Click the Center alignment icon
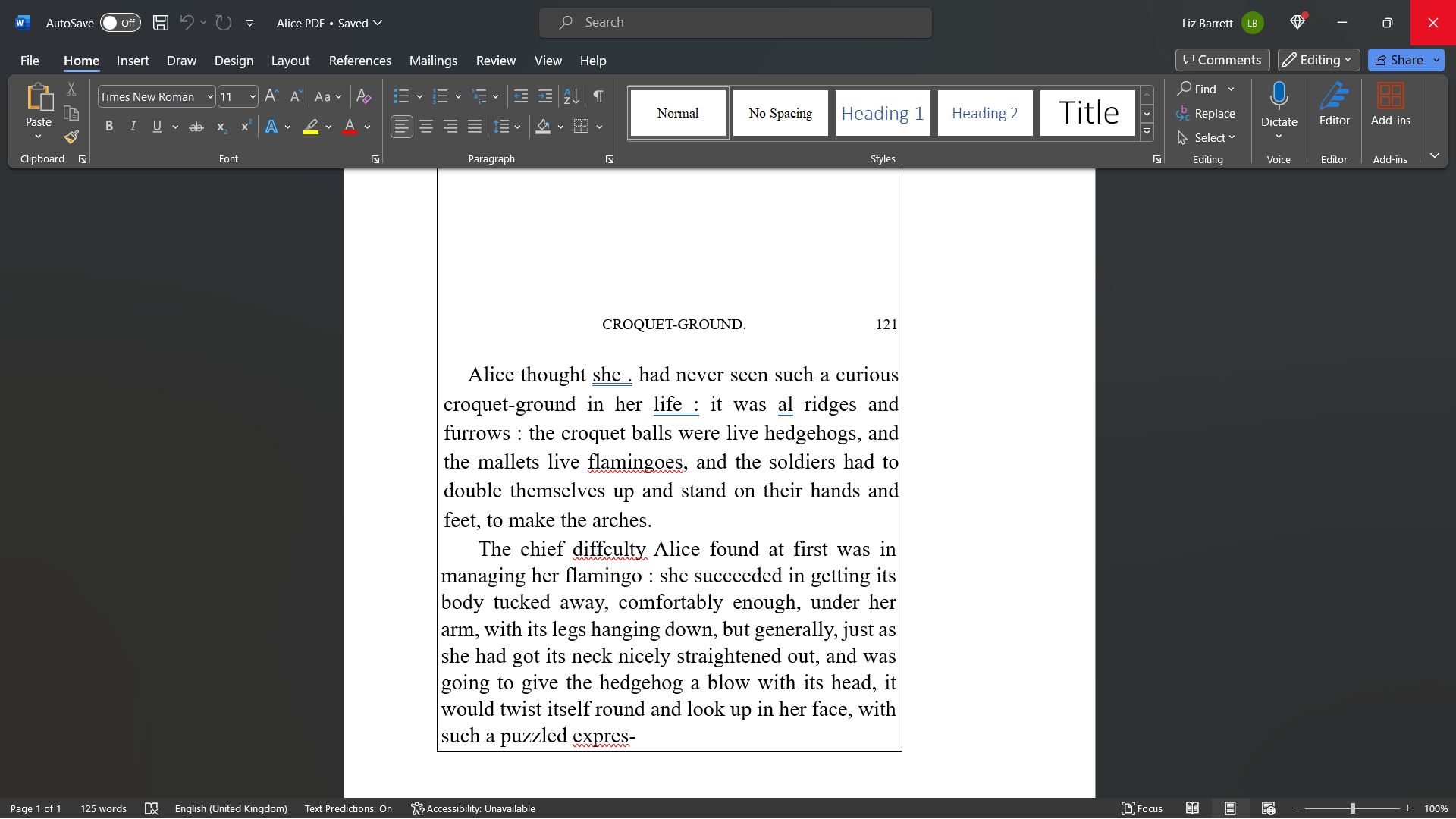Screen dimensions: 1456x819 425,127
